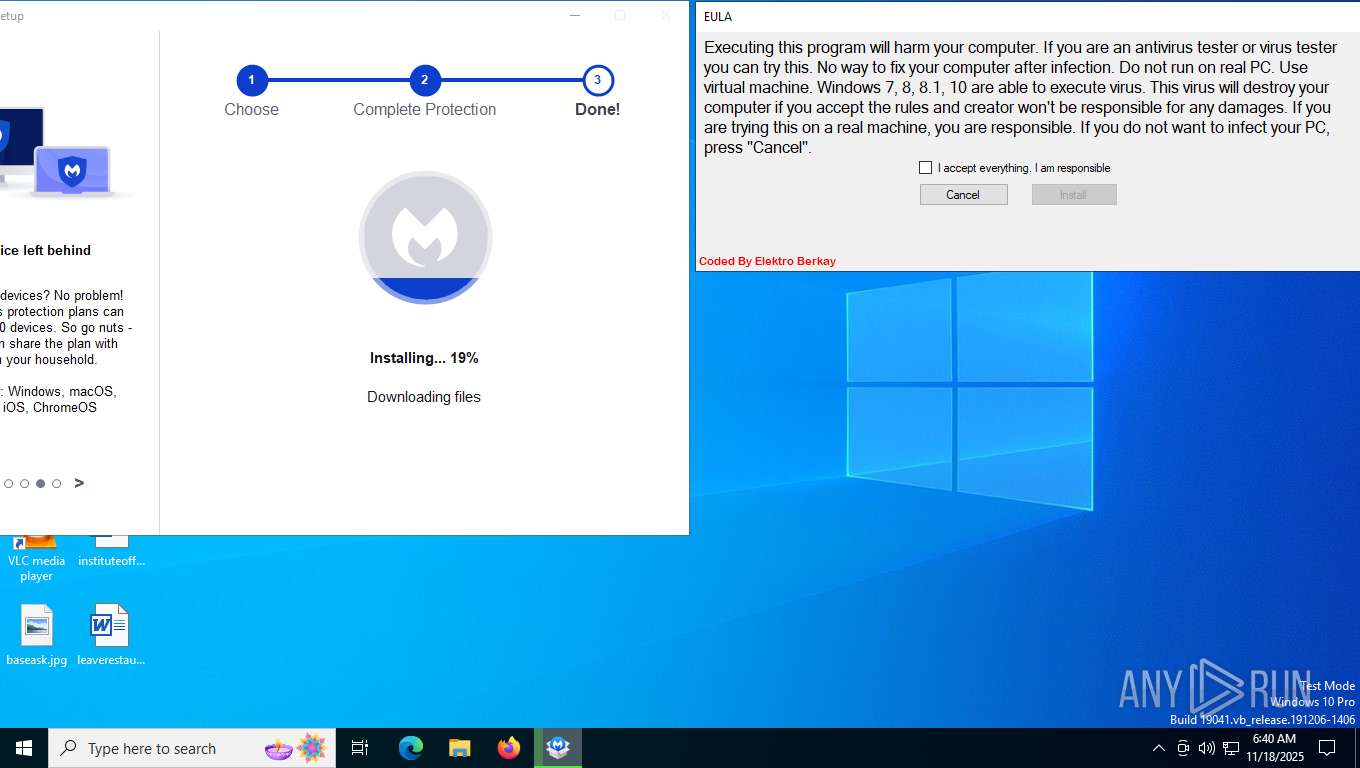Image resolution: width=1360 pixels, height=768 pixels.
Task: Select the first carousel dot
Action: (8, 484)
